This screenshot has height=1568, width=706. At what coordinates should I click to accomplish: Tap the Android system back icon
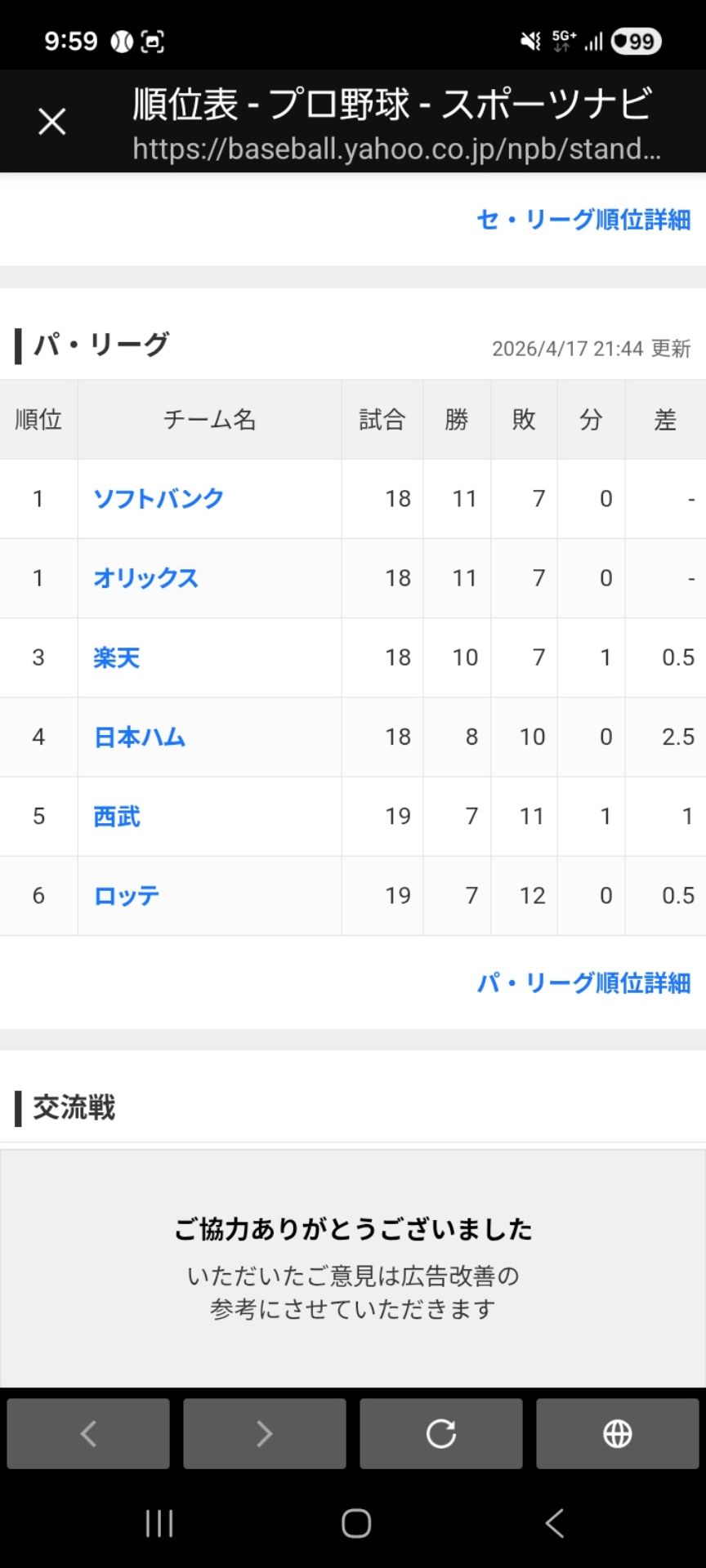point(555,1523)
